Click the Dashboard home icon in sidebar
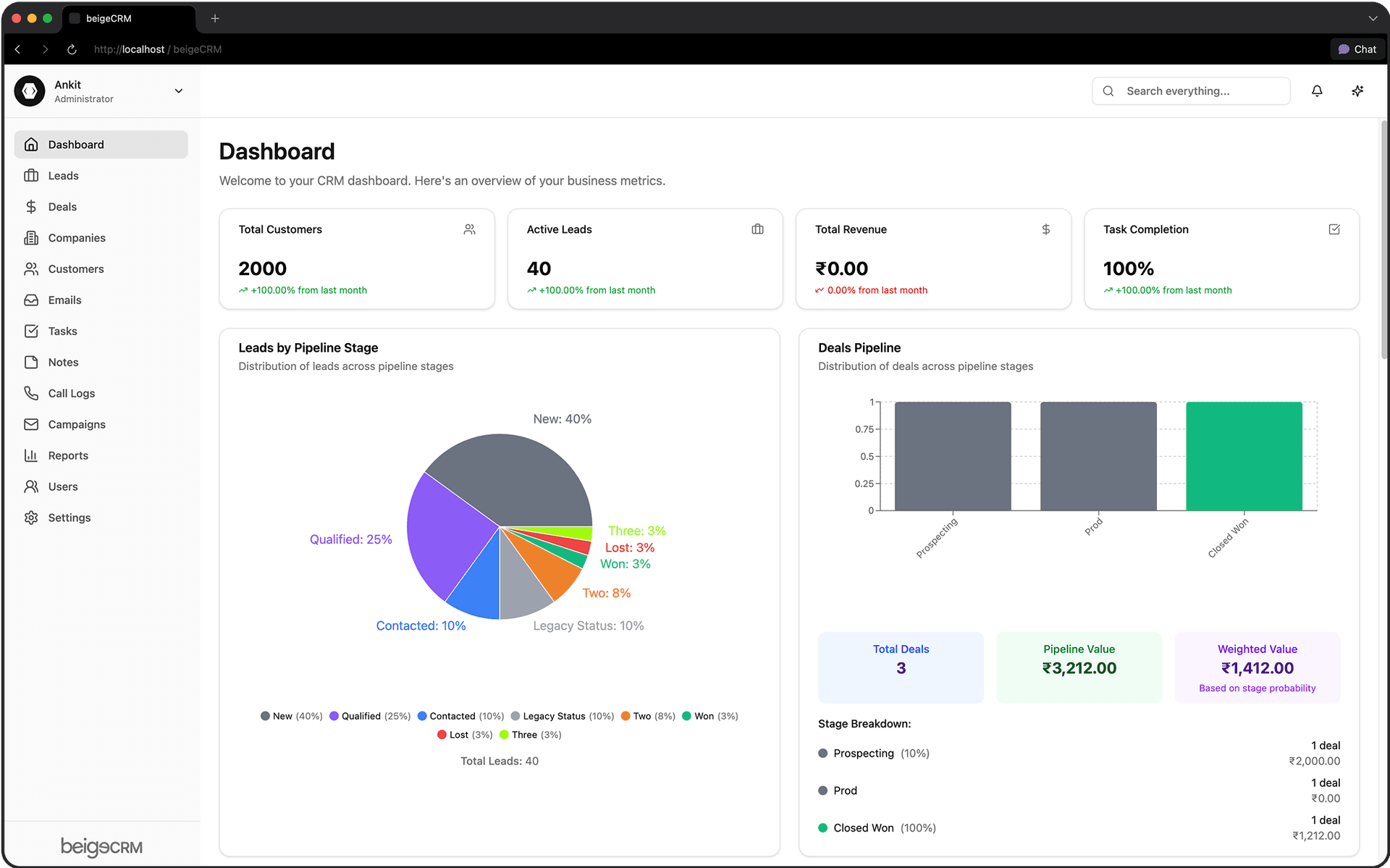The width and height of the screenshot is (1390, 868). pos(31,145)
